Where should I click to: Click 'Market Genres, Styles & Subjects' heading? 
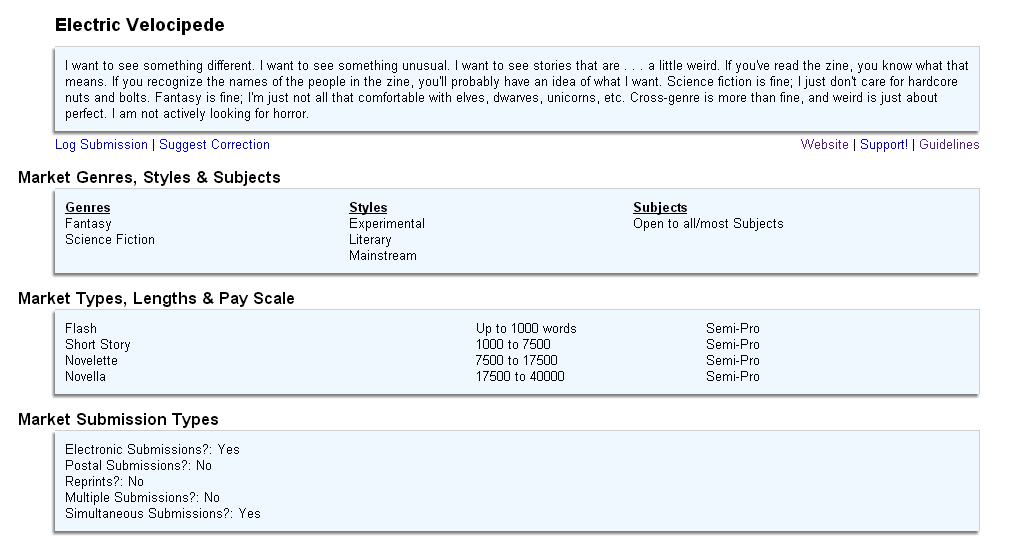coord(149,177)
